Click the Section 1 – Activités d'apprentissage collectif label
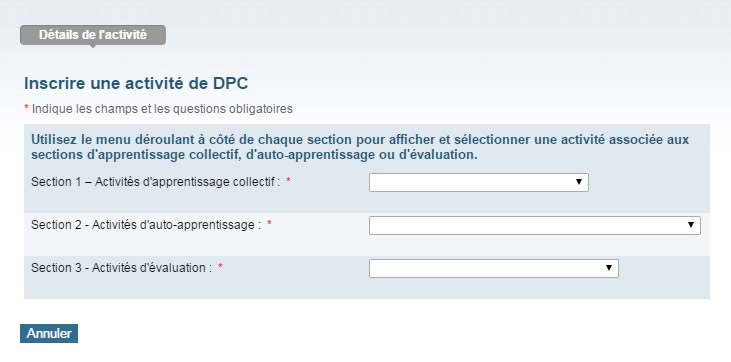Image resolution: width=731 pixels, height=362 pixels. [x=156, y=182]
